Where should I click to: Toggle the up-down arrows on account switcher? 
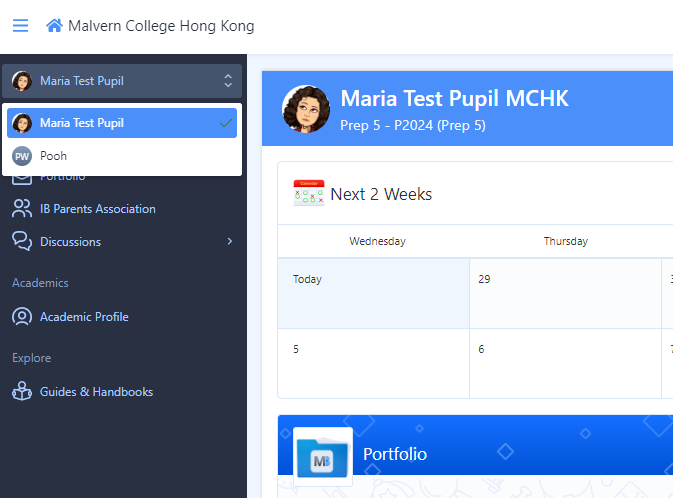click(228, 81)
